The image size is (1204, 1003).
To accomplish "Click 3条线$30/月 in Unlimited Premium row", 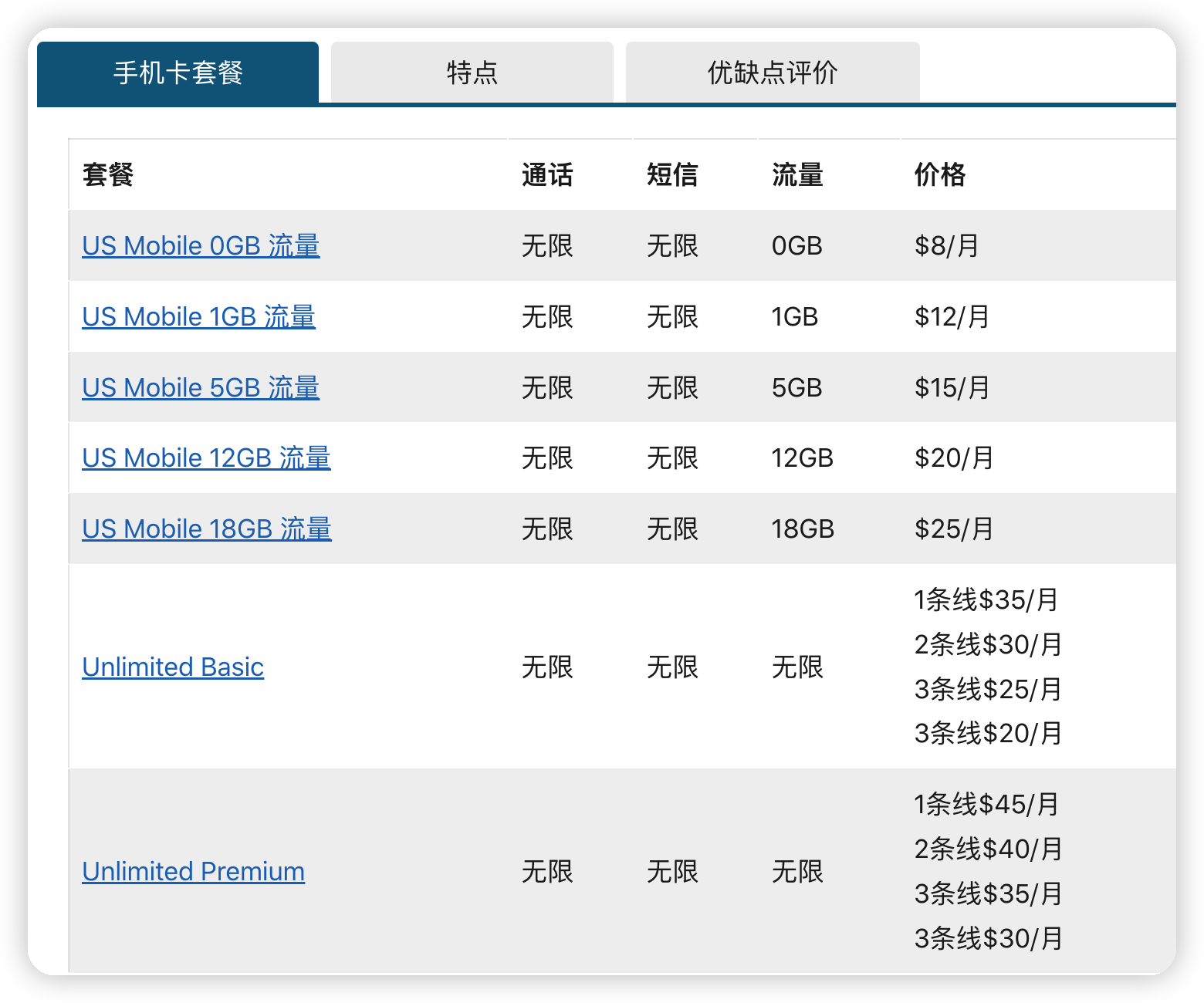I will 988,939.
